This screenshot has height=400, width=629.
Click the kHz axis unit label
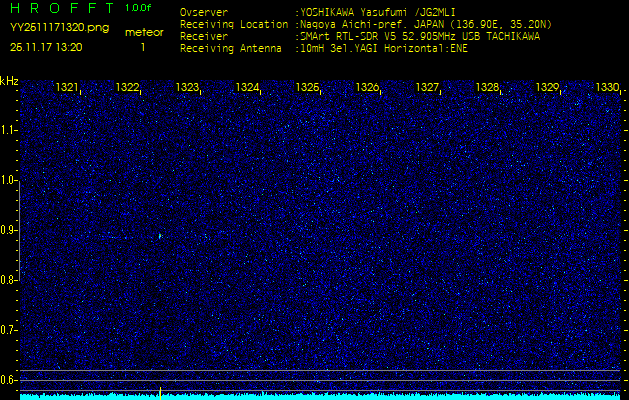[9, 80]
